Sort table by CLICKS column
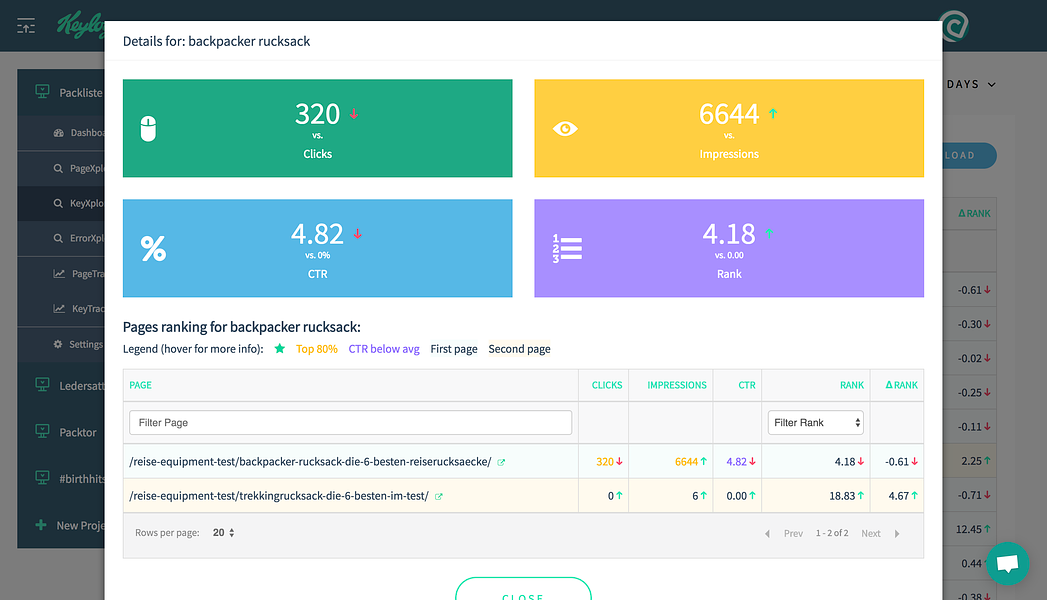Viewport: 1047px width, 600px height. pyautogui.click(x=607, y=385)
